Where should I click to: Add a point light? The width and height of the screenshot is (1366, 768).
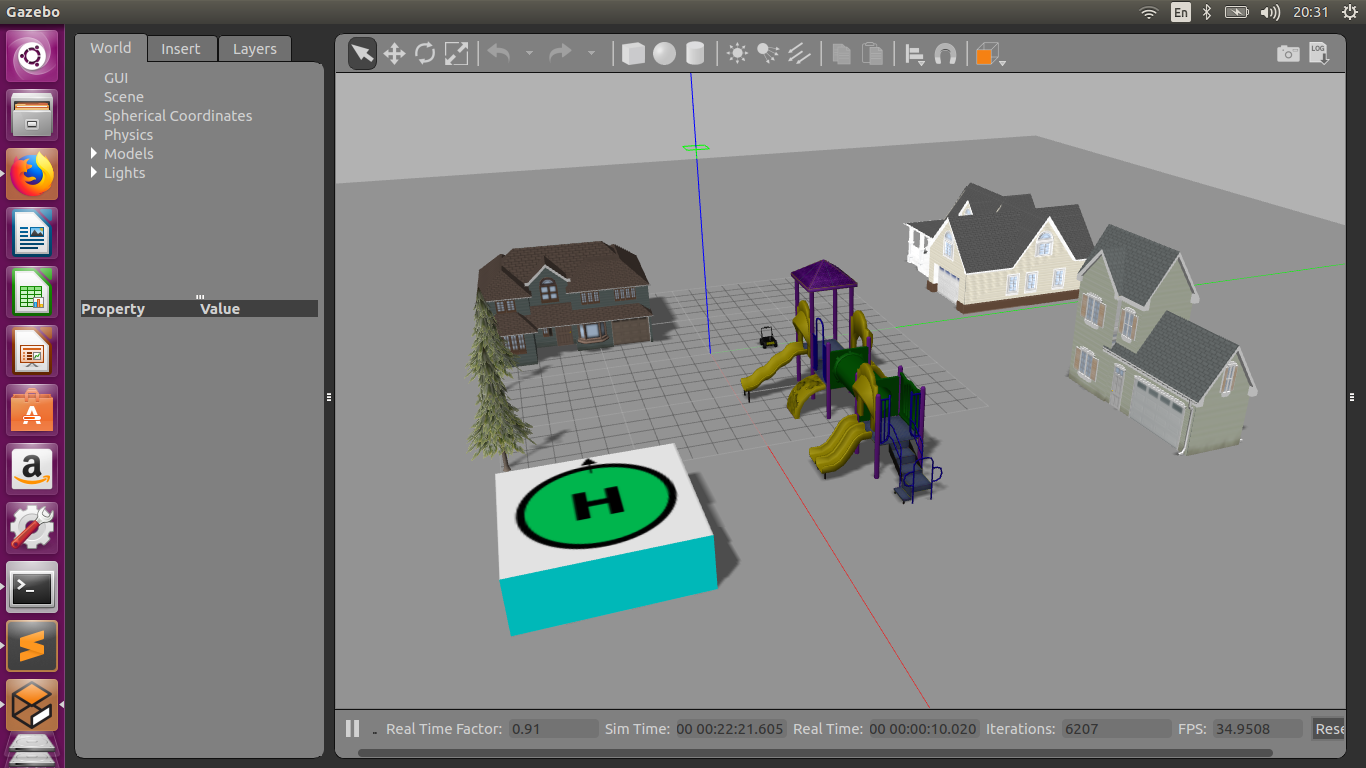point(737,54)
